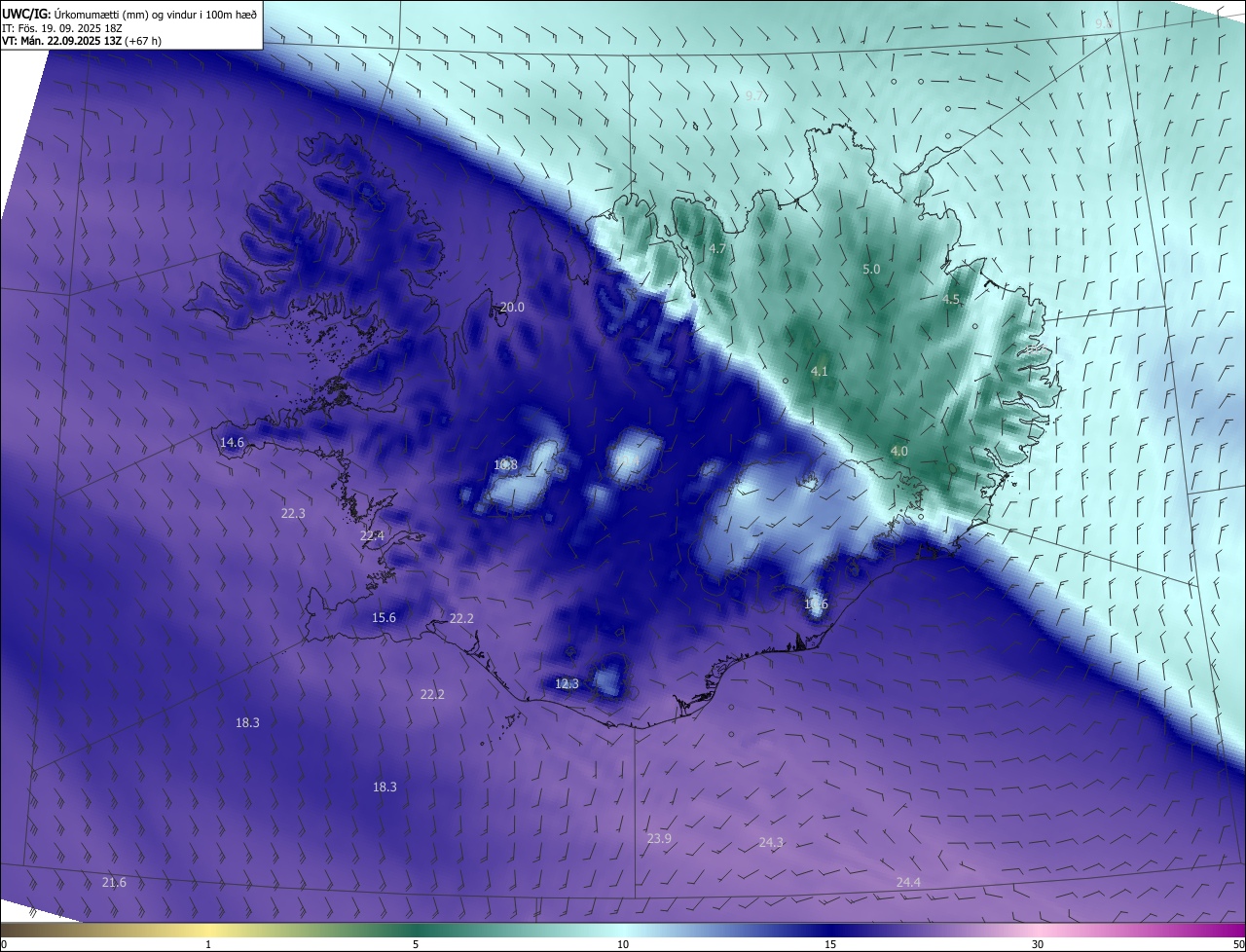
Task: Click the 9.7 value label
Action: click(x=754, y=95)
